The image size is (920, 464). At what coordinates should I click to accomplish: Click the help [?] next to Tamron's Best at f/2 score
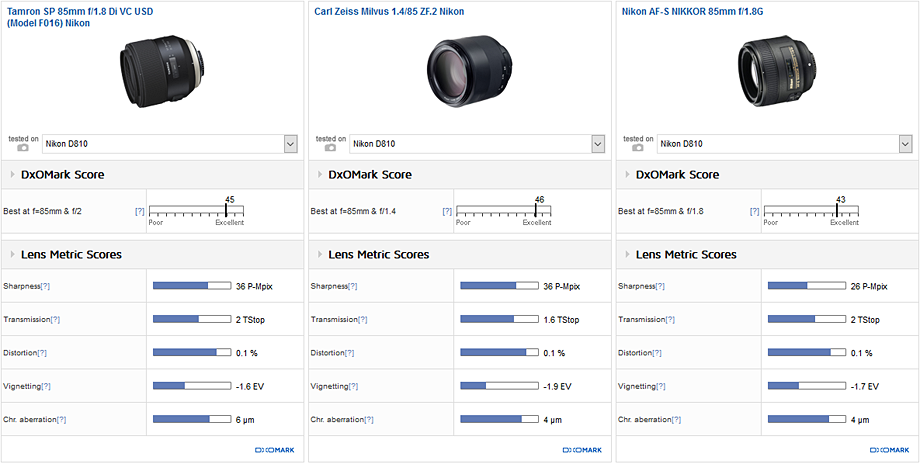click(x=140, y=211)
